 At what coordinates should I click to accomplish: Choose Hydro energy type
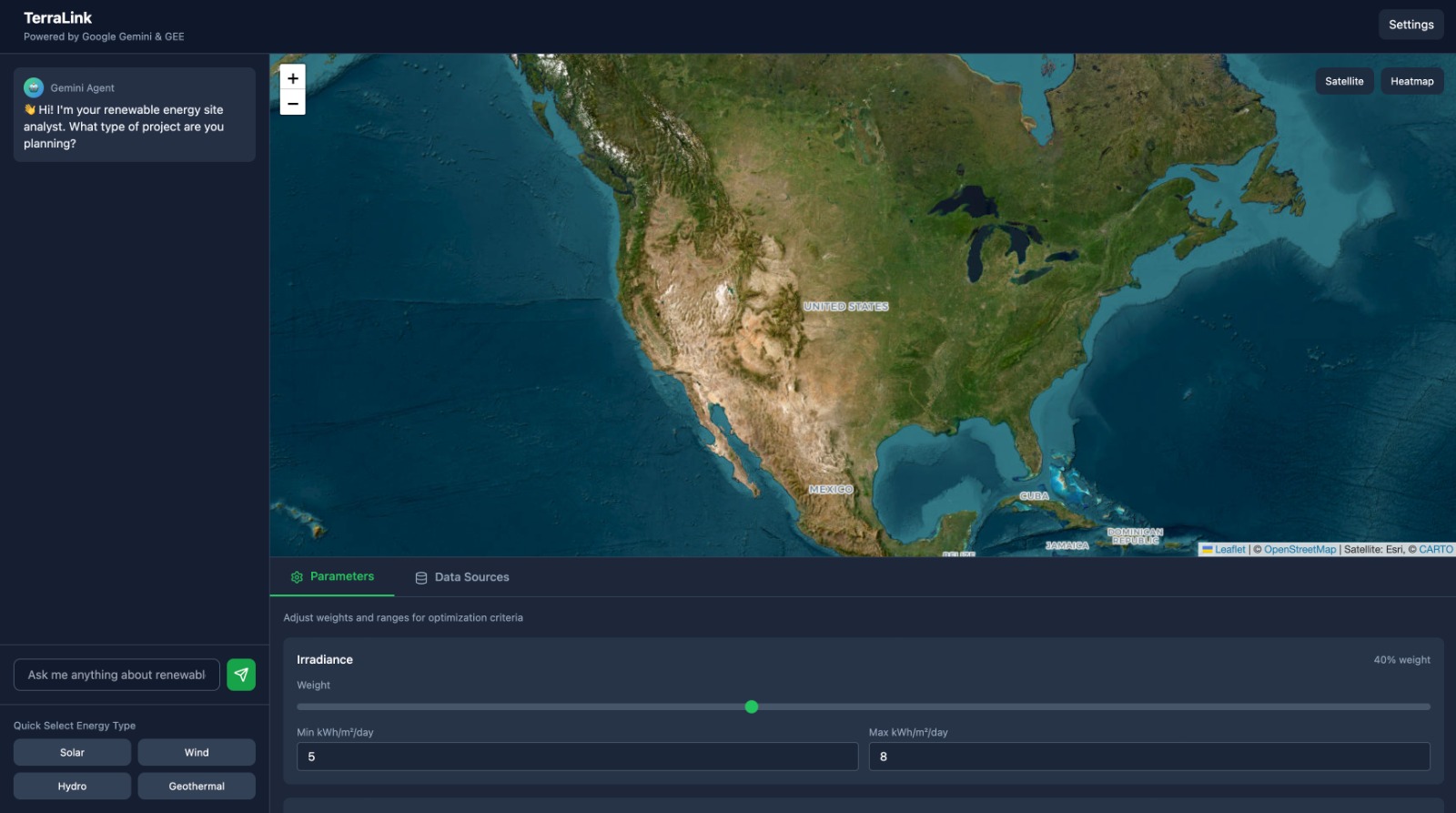coord(72,787)
